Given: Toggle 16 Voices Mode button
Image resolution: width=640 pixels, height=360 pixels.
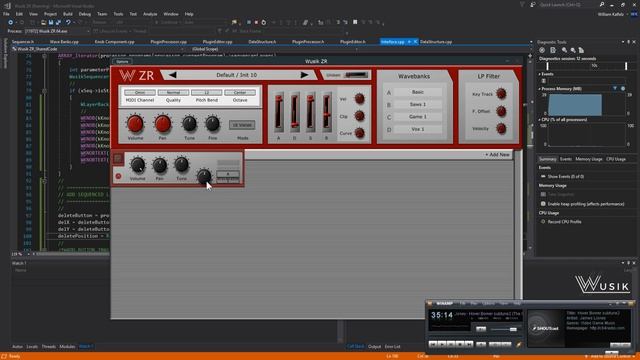Looking at the screenshot, I should point(242,125).
